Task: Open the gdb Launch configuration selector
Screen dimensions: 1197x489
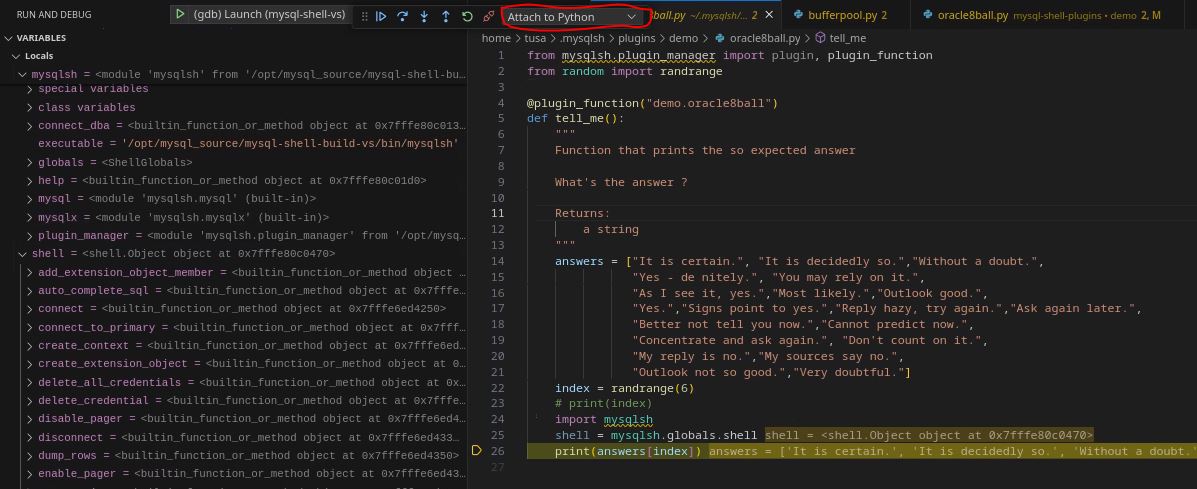Action: click(268, 15)
